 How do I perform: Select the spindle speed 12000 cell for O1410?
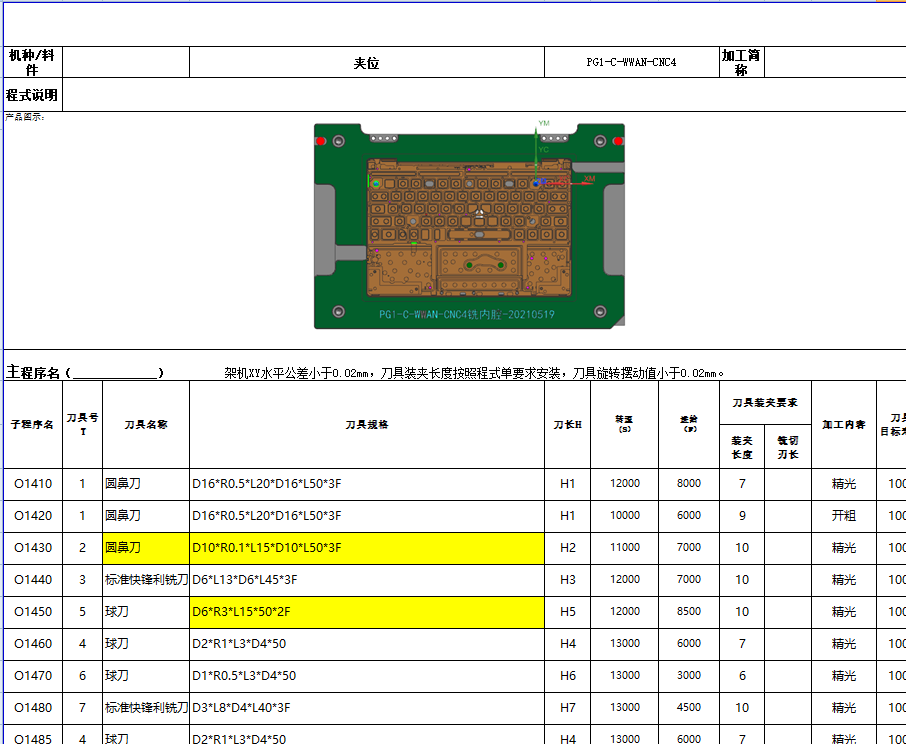tap(626, 484)
